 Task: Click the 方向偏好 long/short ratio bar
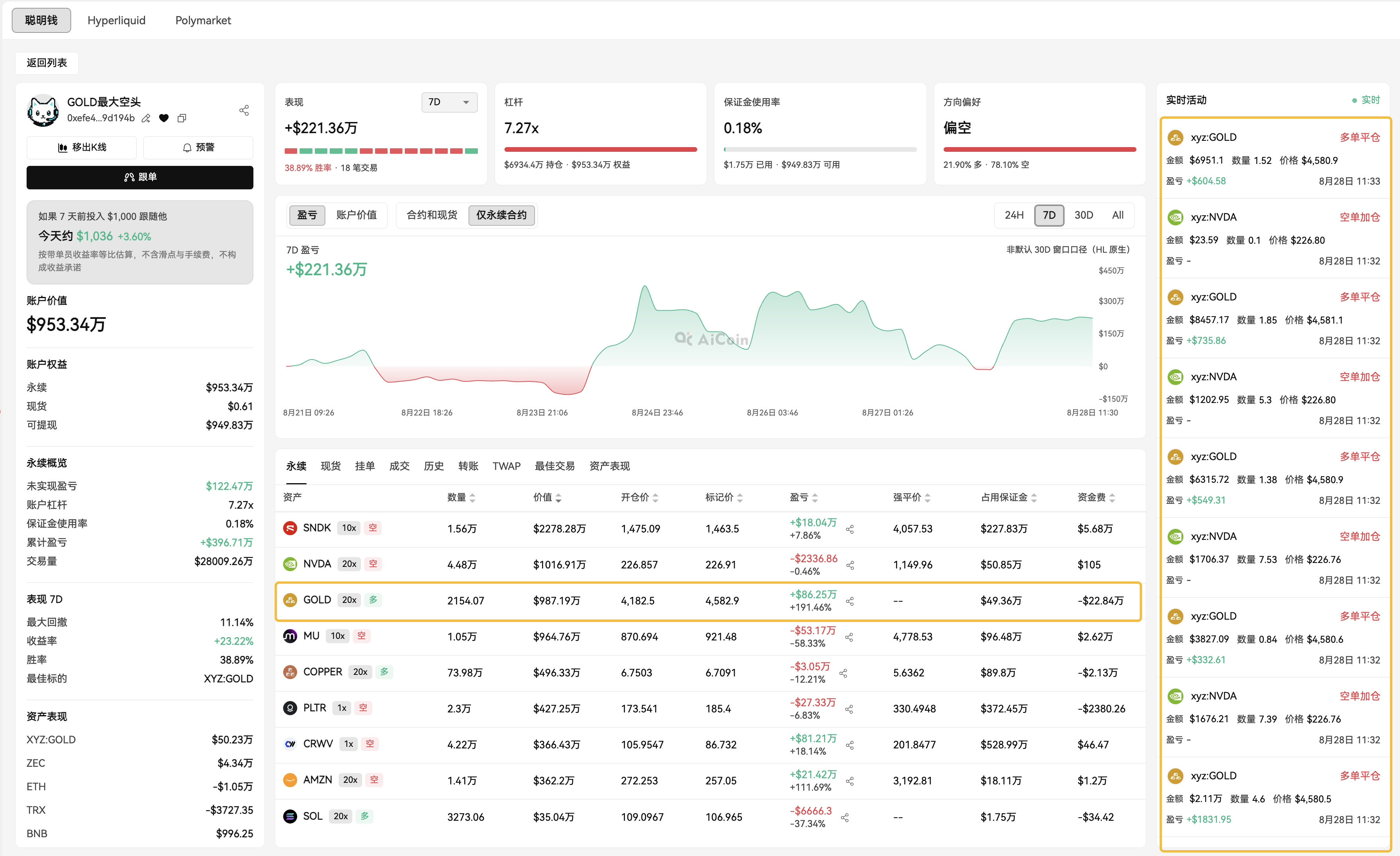coord(1040,149)
